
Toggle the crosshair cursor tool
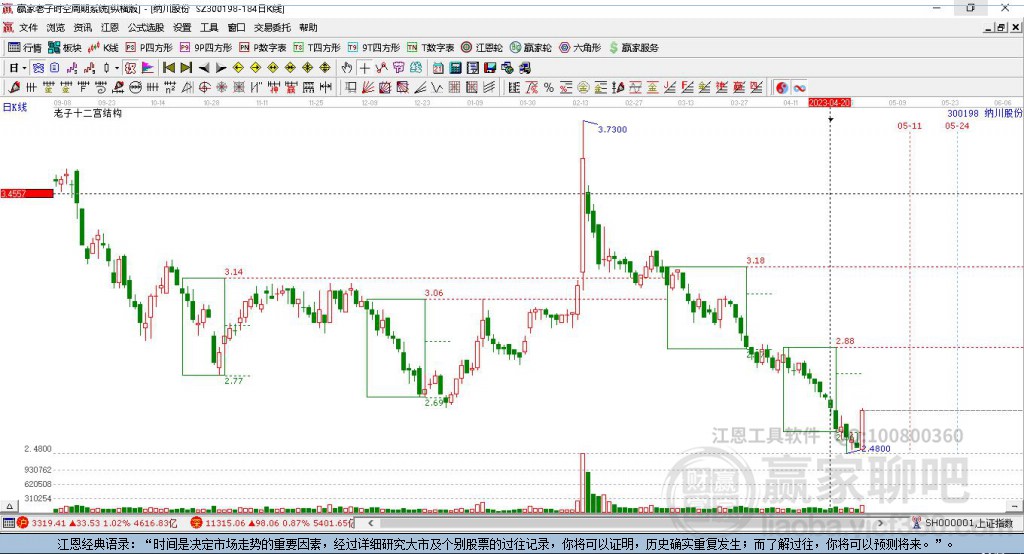click(364, 68)
